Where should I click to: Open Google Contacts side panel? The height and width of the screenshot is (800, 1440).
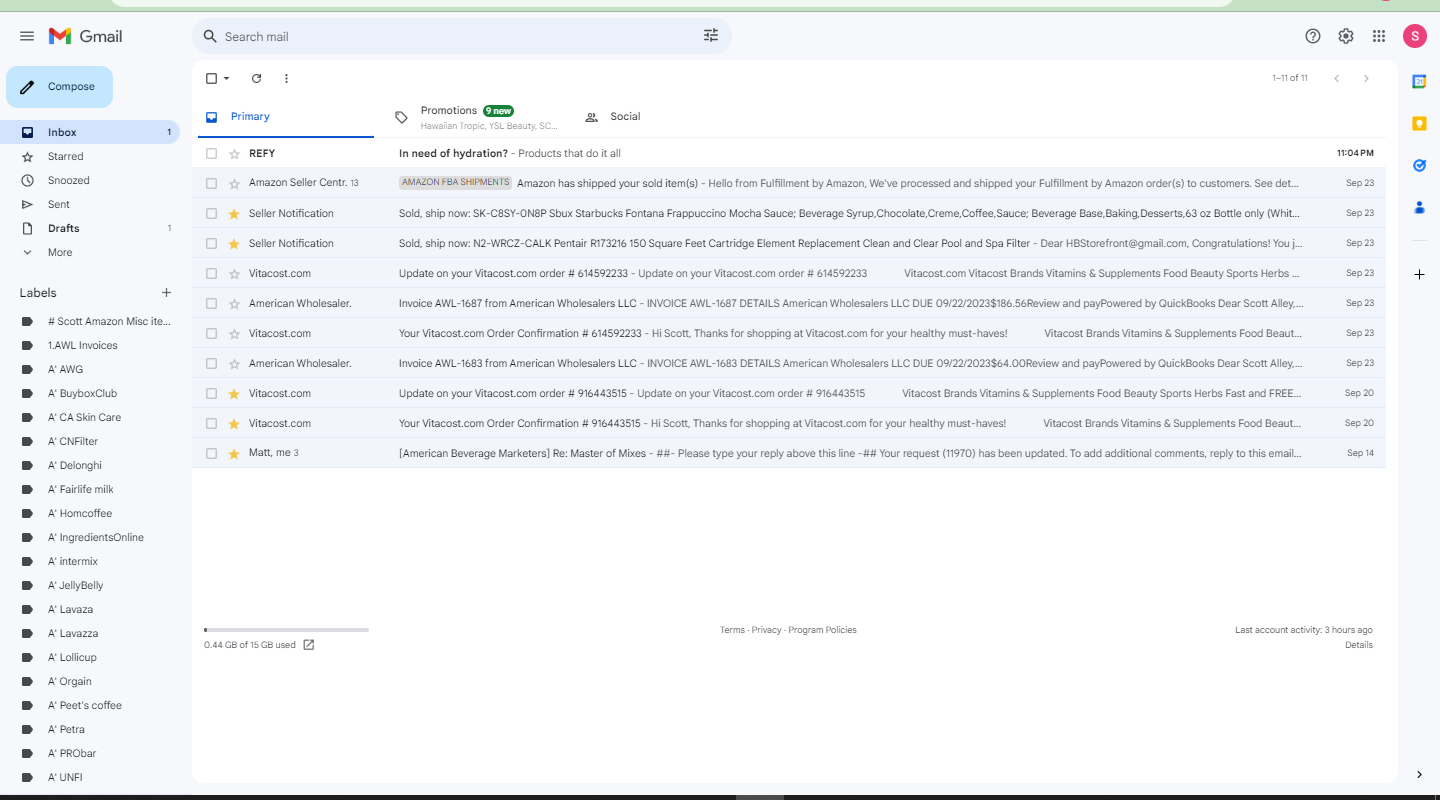coord(1419,207)
